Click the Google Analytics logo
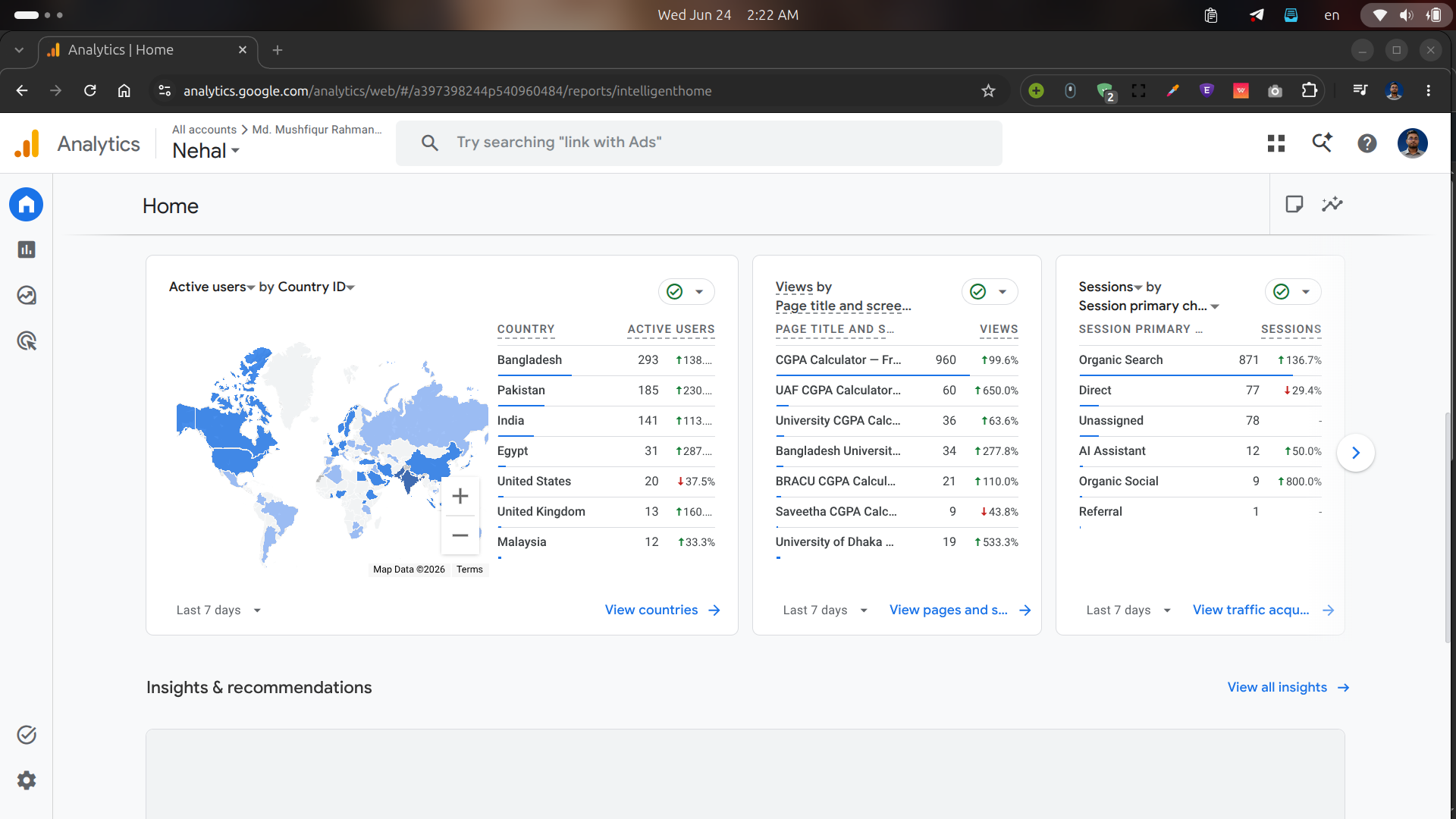 27,143
